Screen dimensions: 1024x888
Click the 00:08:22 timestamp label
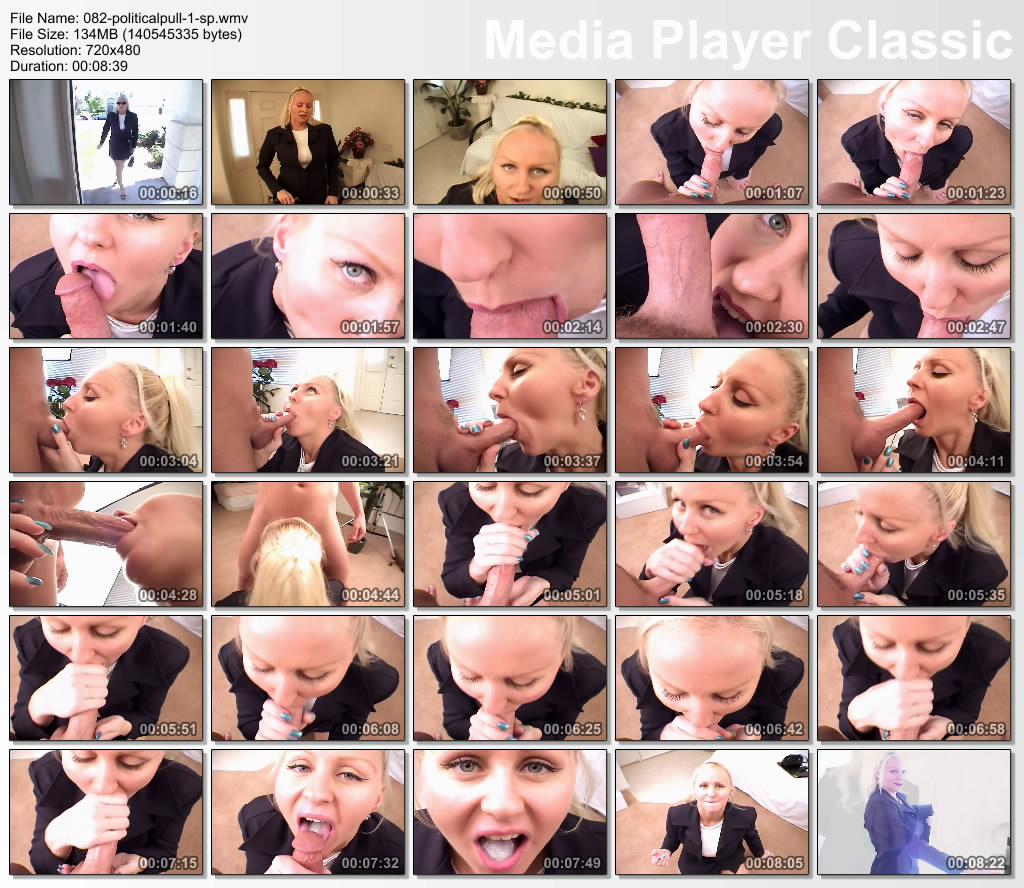click(976, 863)
